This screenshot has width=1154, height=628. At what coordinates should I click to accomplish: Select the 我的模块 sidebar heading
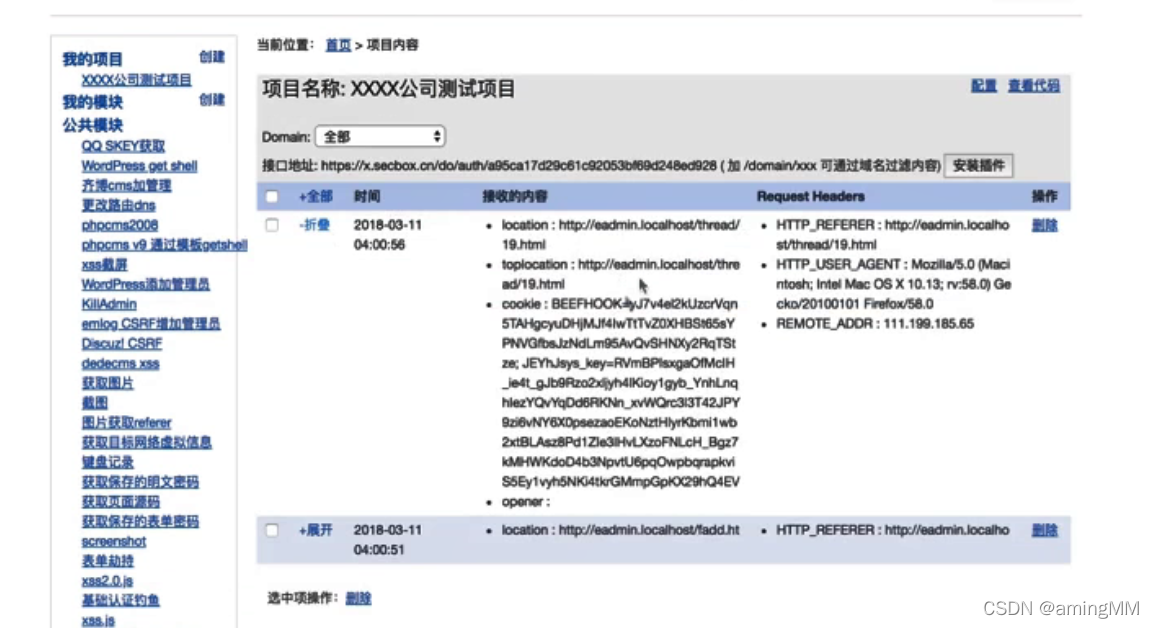click(92, 102)
